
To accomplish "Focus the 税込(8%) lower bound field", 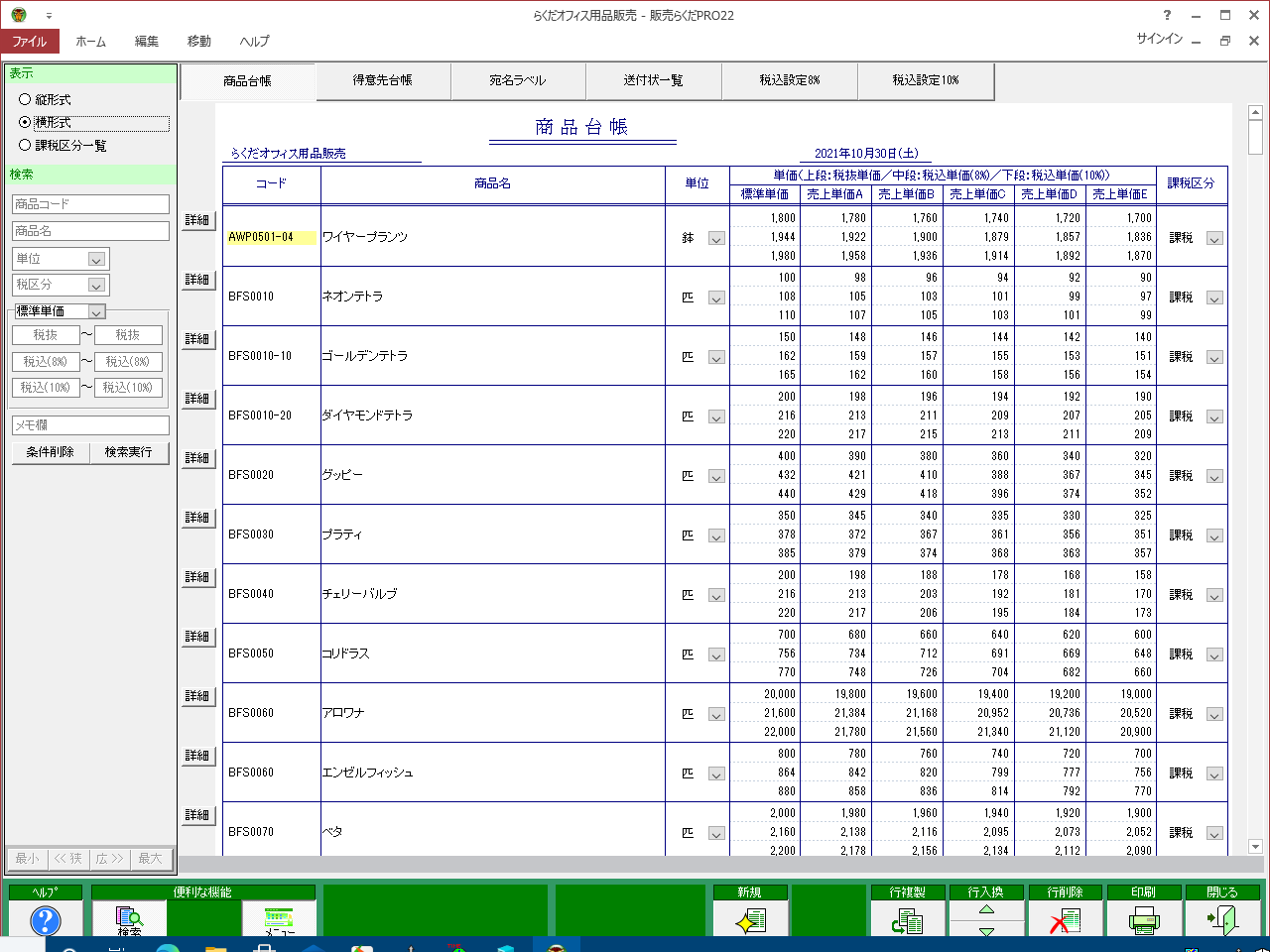I will tap(46, 362).
